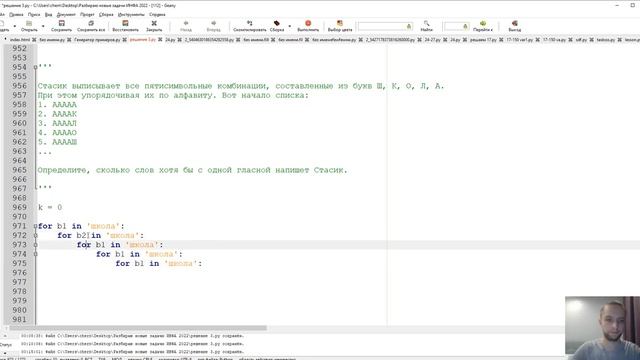Screen dimensions: 640x360
Task: Click the text '1. ААААА' in editor
Action: click(x=57, y=104)
